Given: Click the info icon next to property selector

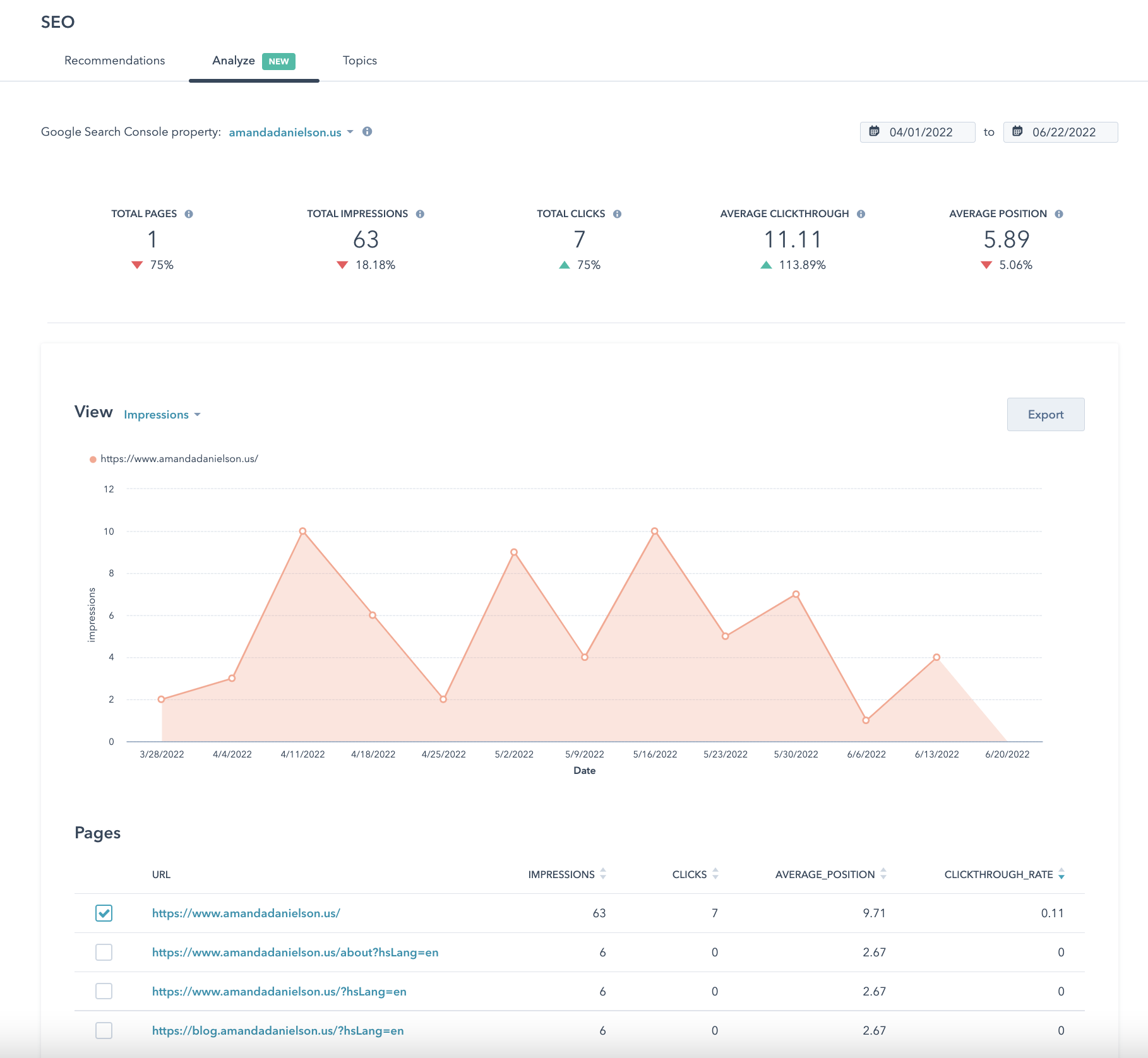Looking at the screenshot, I should click(367, 131).
